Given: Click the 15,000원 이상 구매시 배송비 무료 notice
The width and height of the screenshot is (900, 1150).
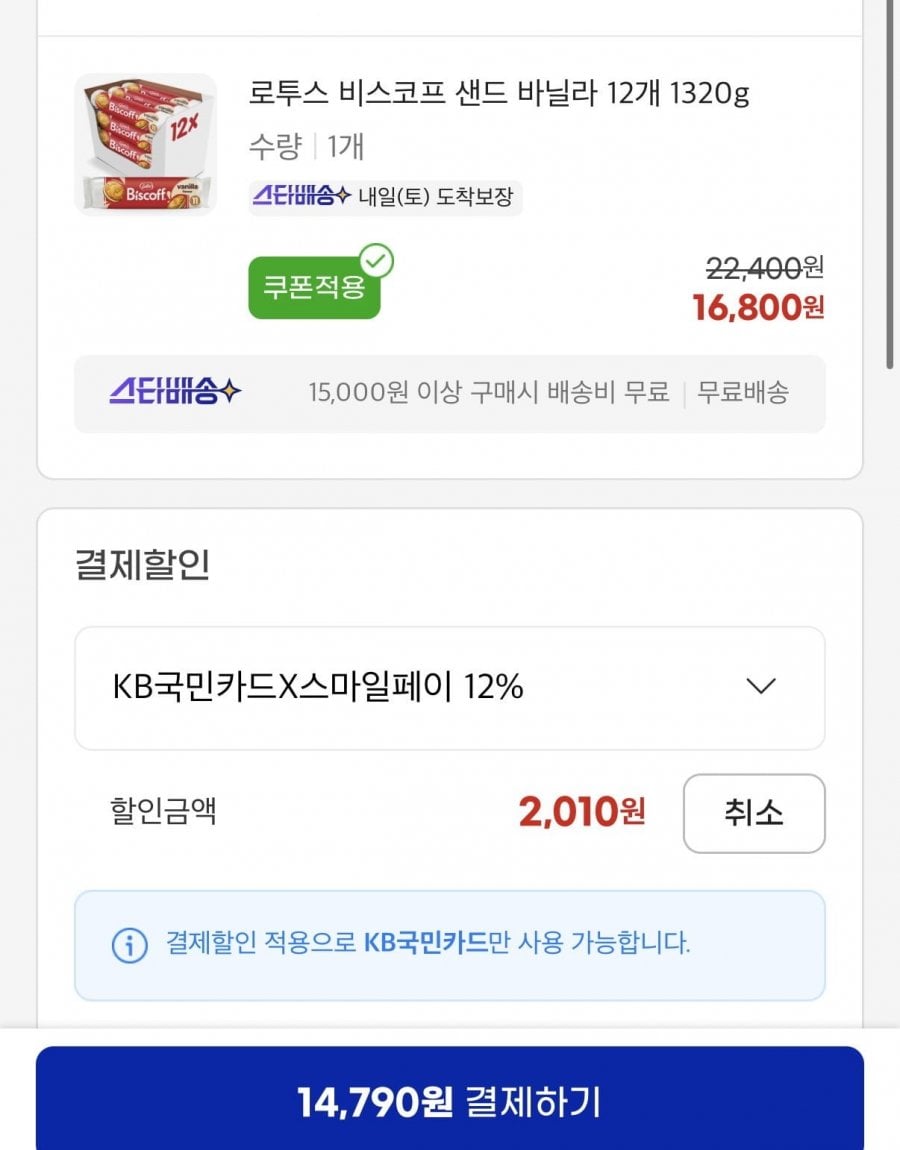Looking at the screenshot, I should tap(489, 392).
